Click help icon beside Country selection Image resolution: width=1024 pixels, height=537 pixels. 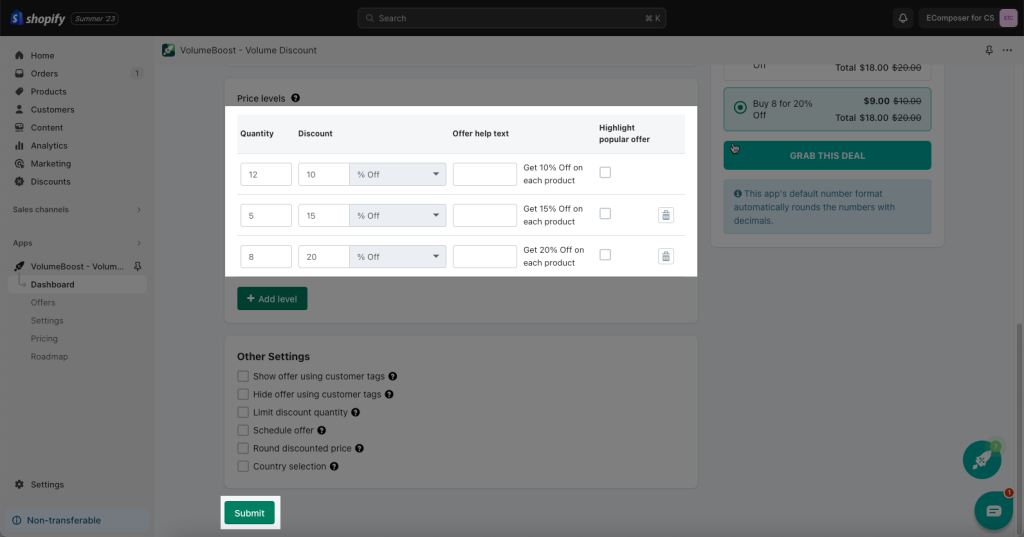click(334, 466)
